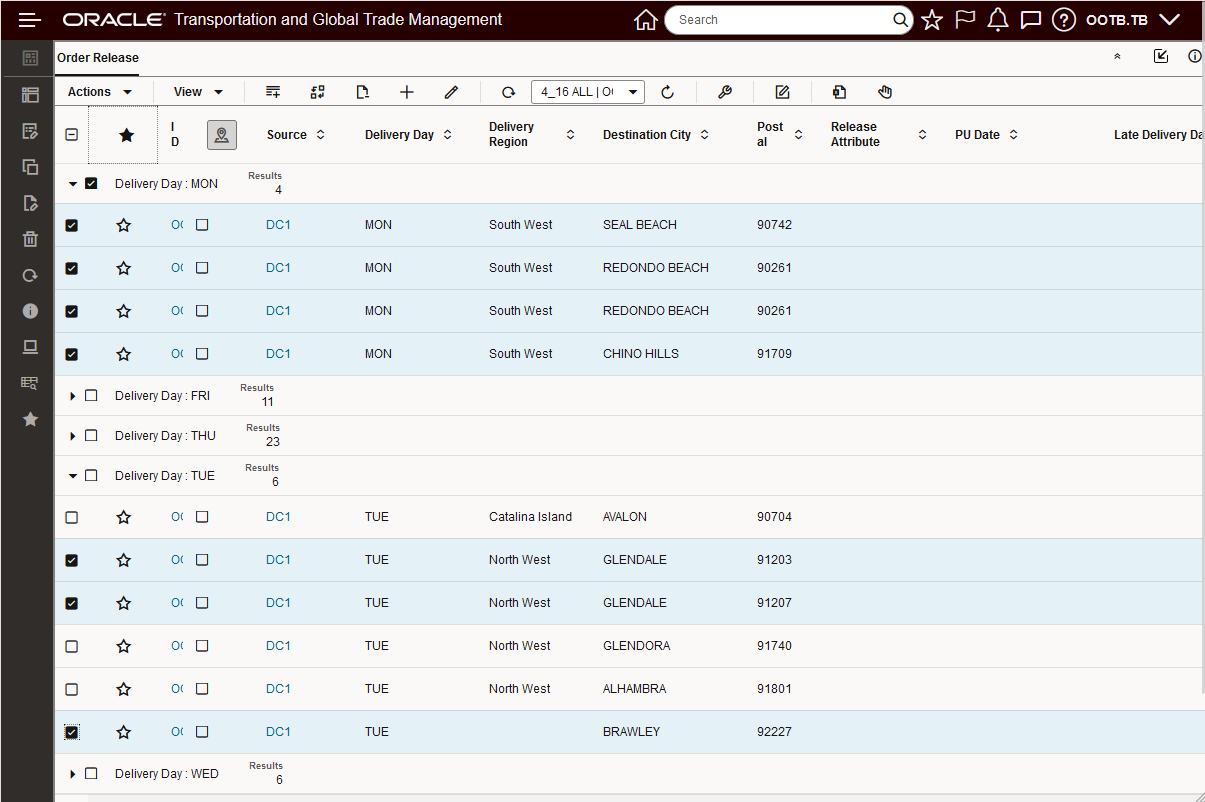Open the Actions menu
This screenshot has width=1205, height=802.
pyautogui.click(x=100, y=92)
